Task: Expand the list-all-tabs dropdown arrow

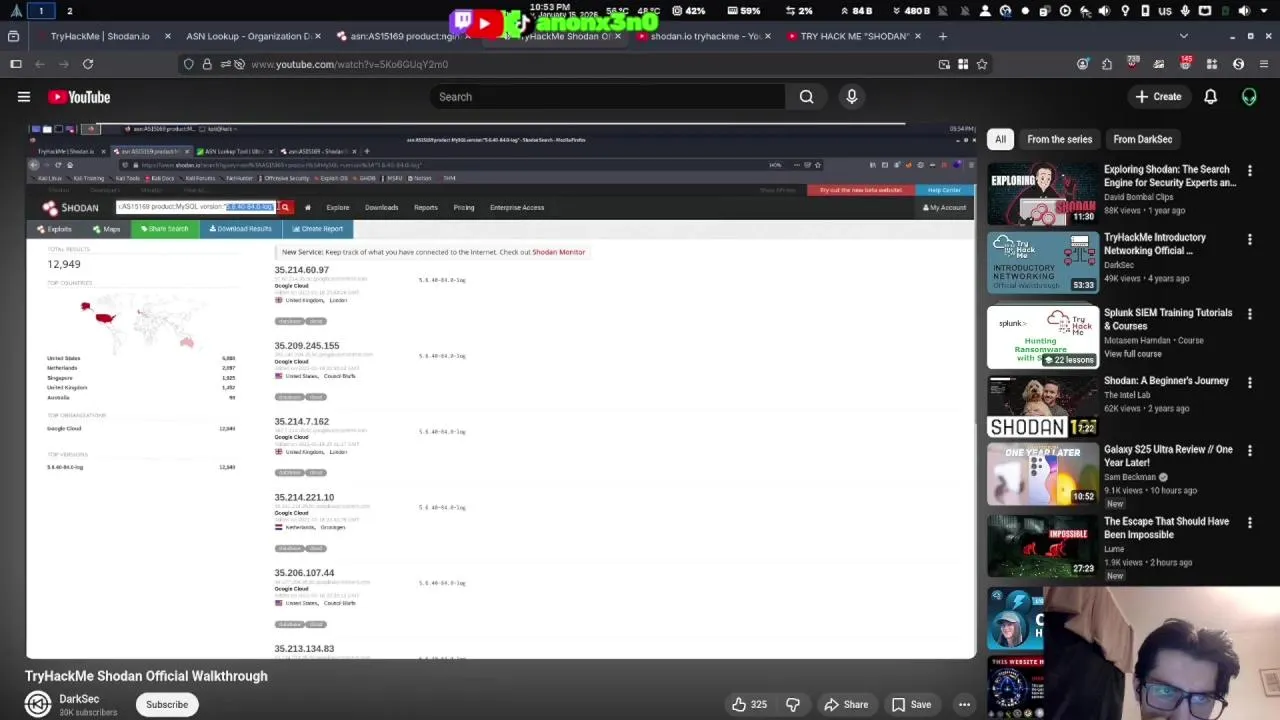Action: (1184, 36)
